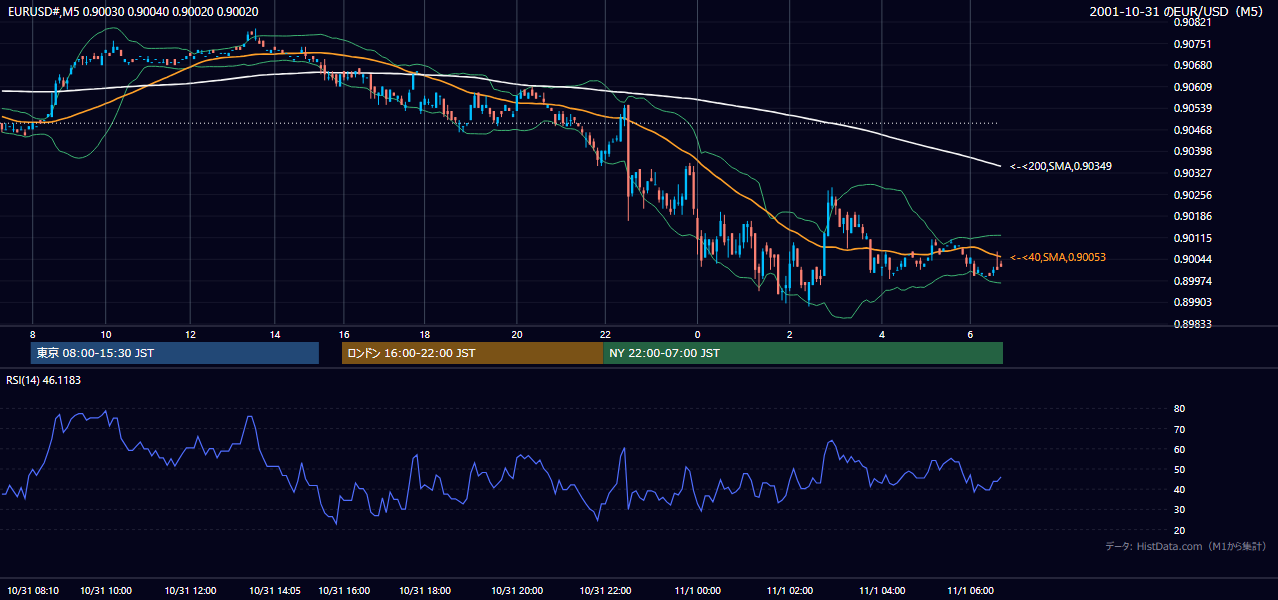
Task: Click the RSI axis value 50
Action: coord(1180,469)
